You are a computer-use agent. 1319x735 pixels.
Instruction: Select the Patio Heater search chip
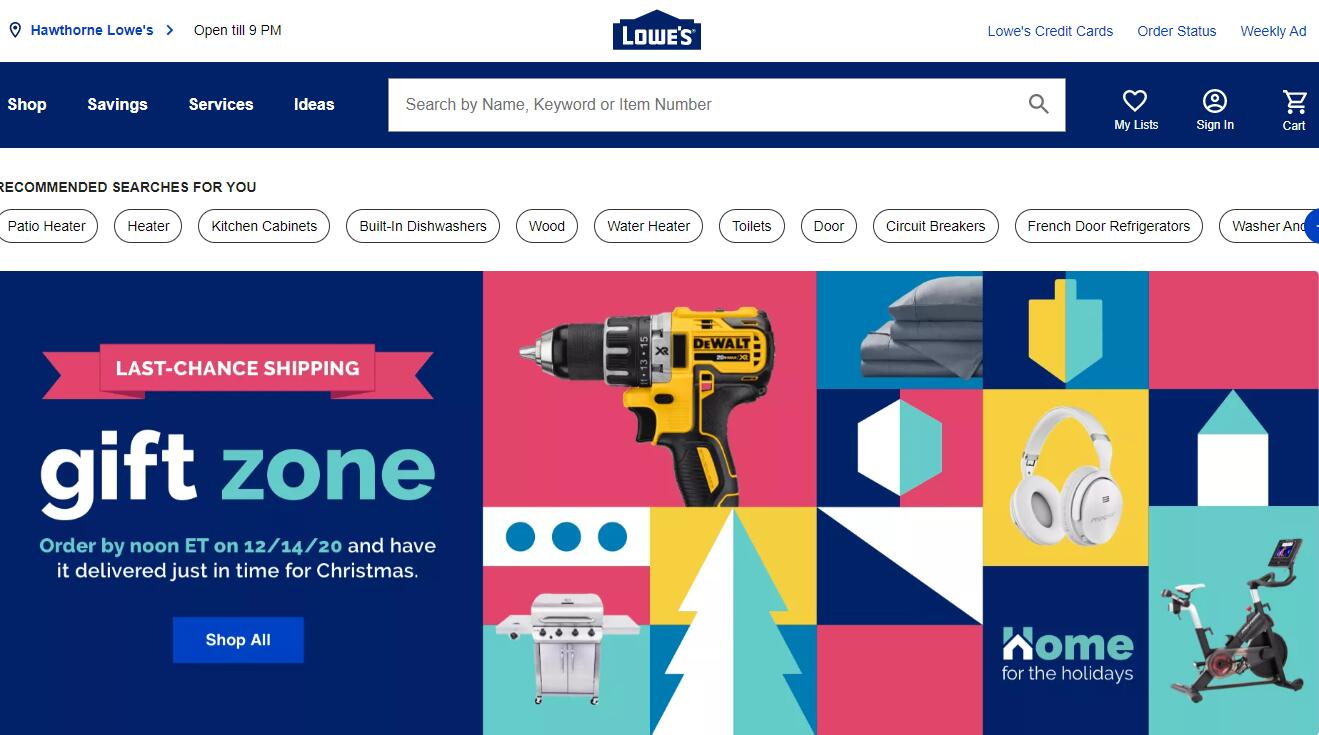click(x=47, y=226)
